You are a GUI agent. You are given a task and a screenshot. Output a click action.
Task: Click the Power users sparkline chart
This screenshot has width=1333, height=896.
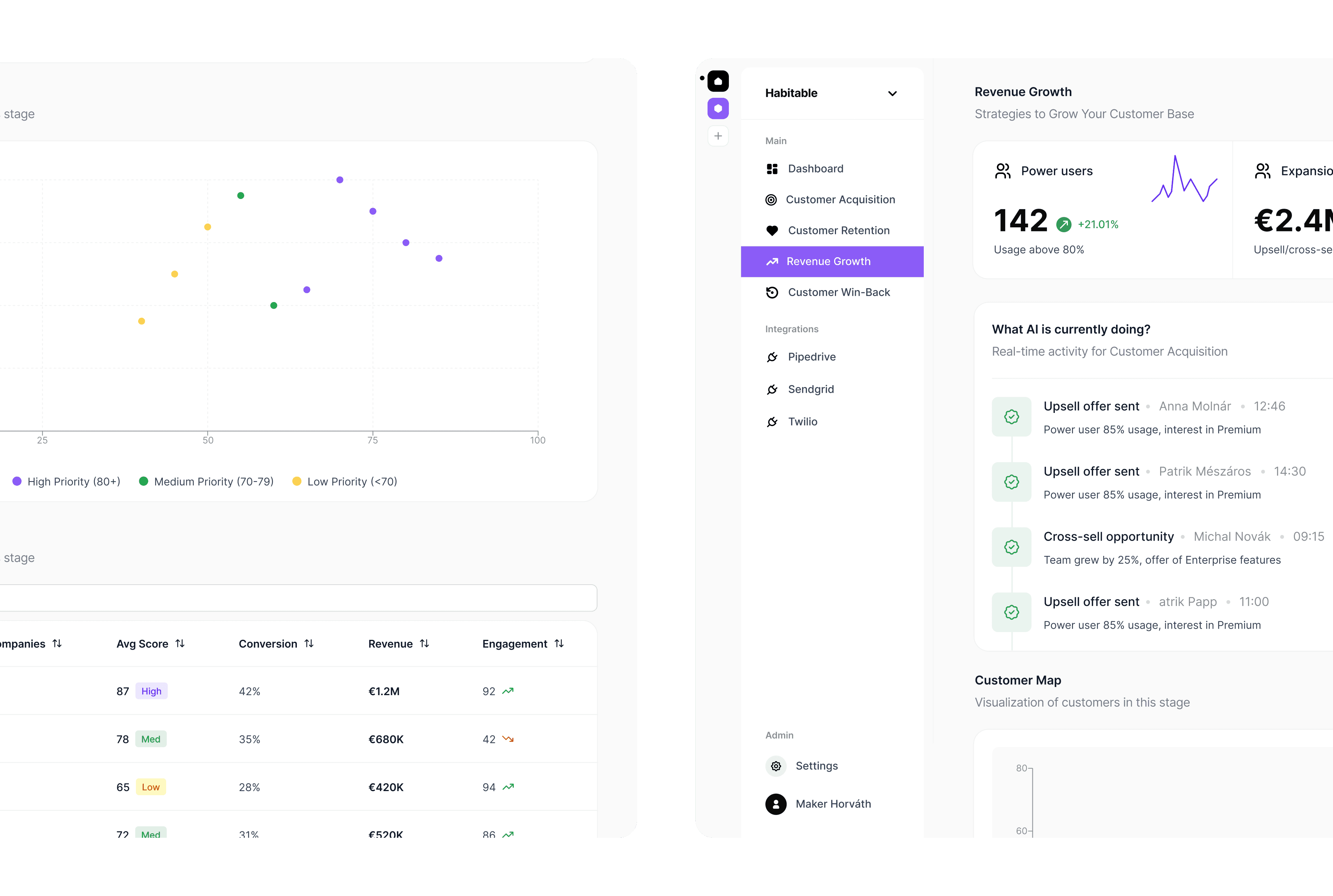coord(1184,179)
